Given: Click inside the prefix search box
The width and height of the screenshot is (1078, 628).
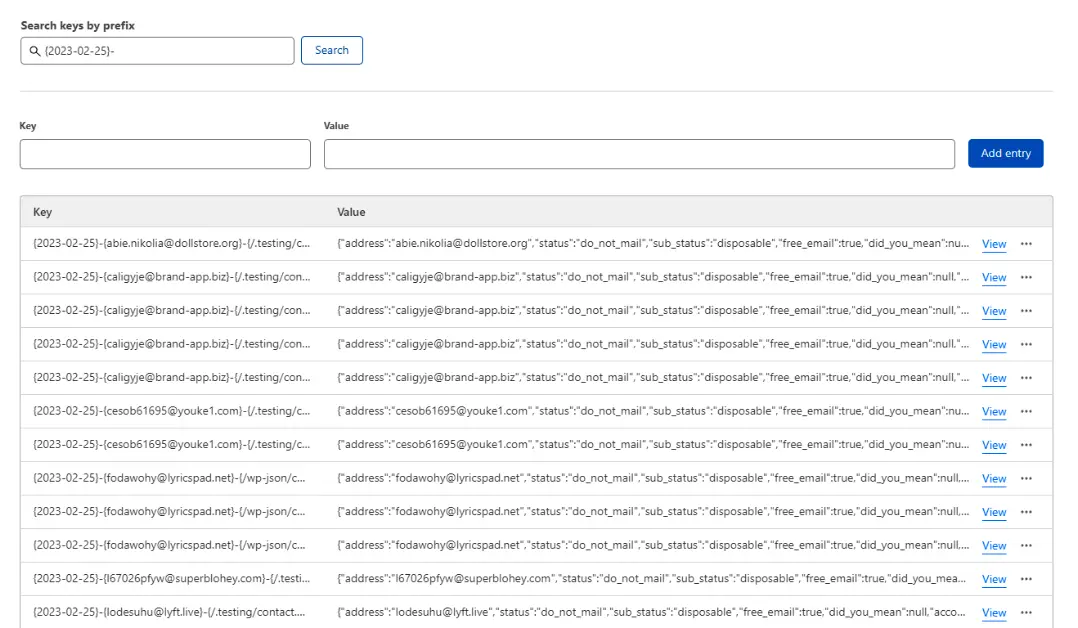Looking at the screenshot, I should [x=157, y=50].
